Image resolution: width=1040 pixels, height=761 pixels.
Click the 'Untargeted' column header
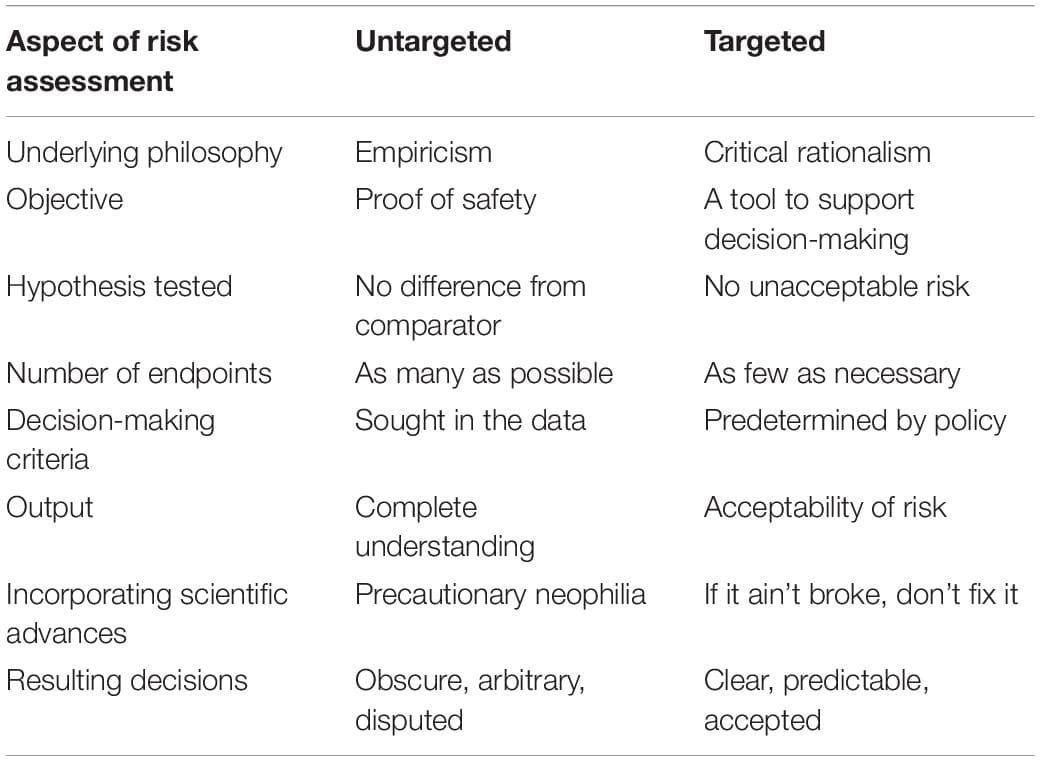pyautogui.click(x=433, y=42)
